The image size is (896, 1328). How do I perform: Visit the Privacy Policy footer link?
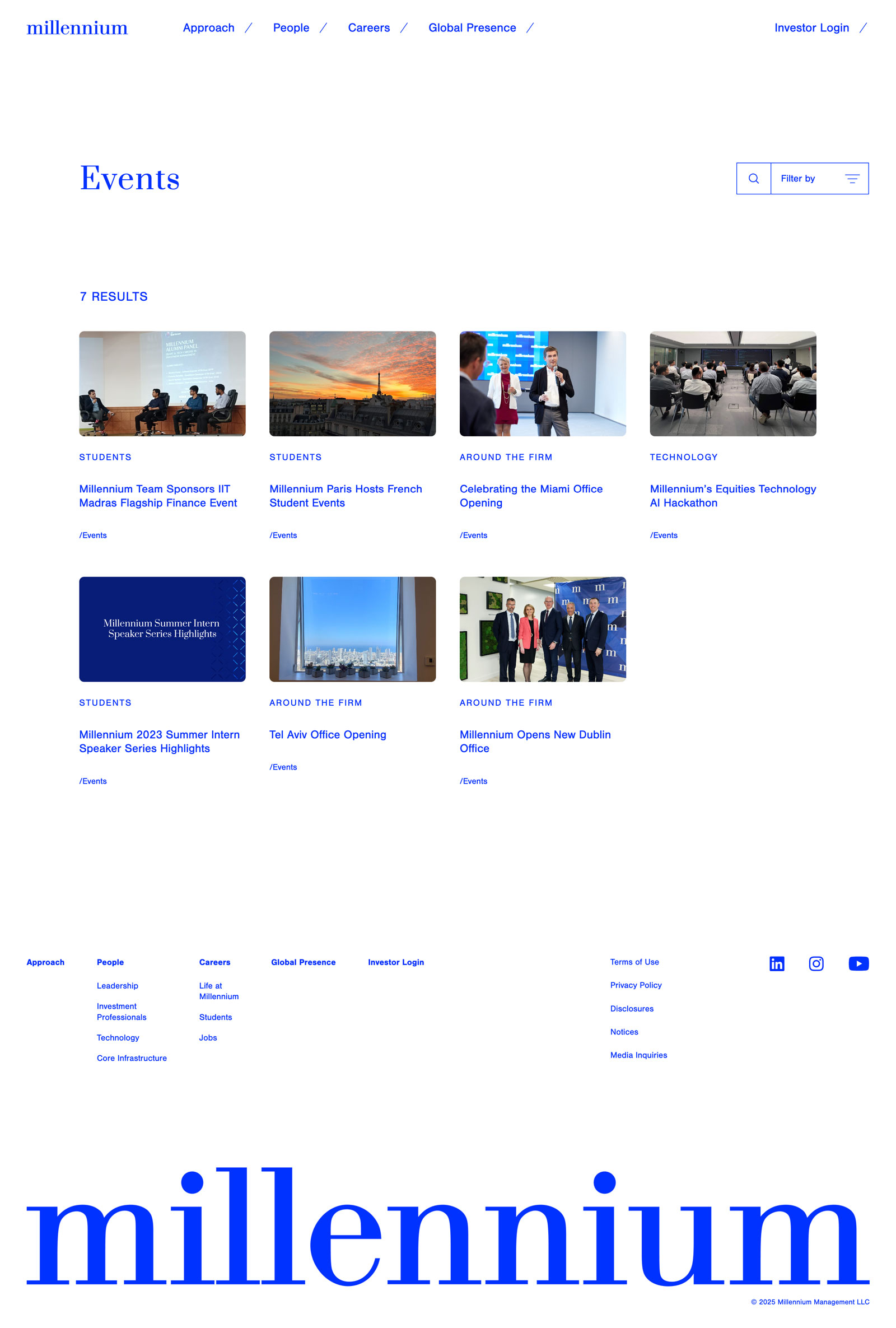tap(636, 985)
